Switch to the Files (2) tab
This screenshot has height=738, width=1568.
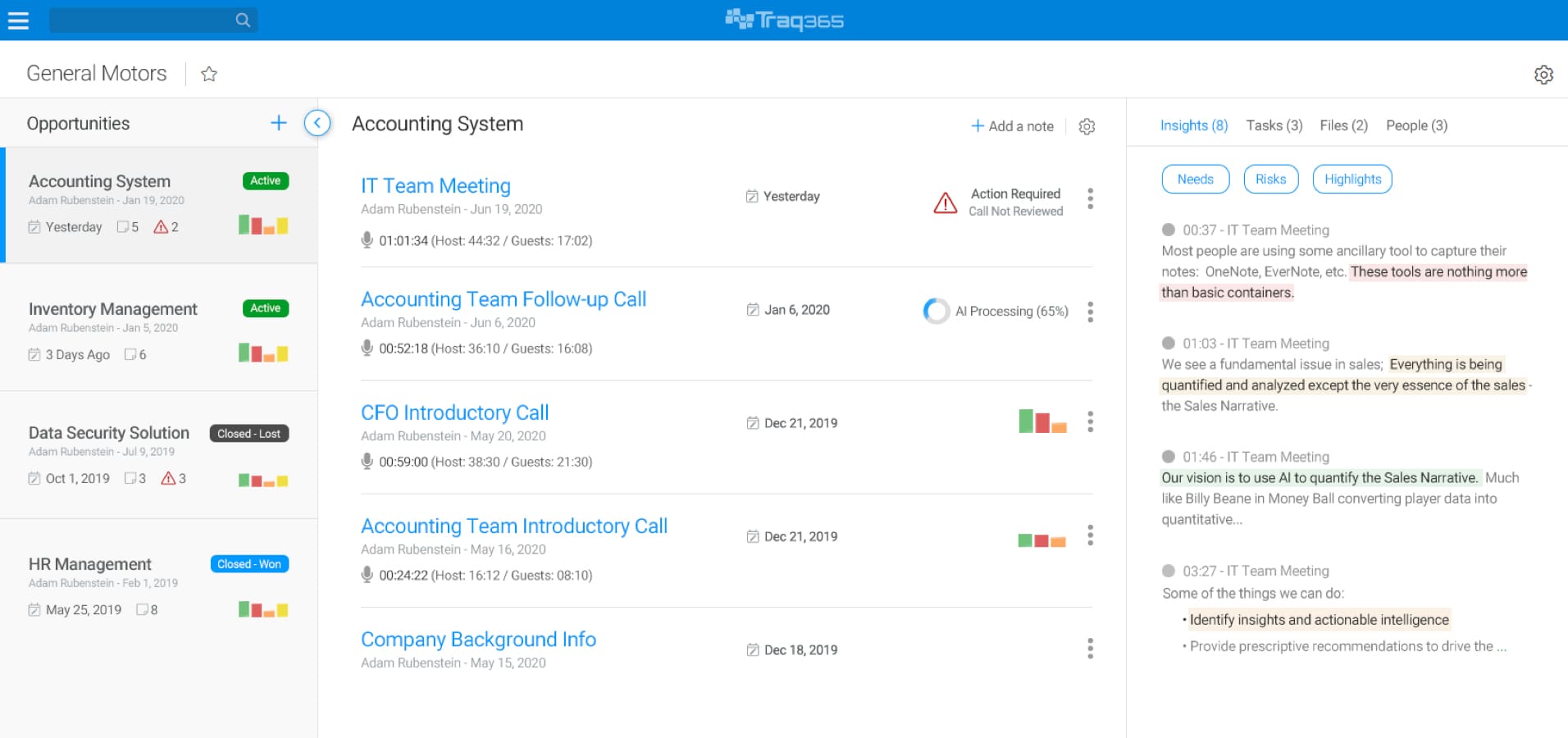pyautogui.click(x=1343, y=125)
